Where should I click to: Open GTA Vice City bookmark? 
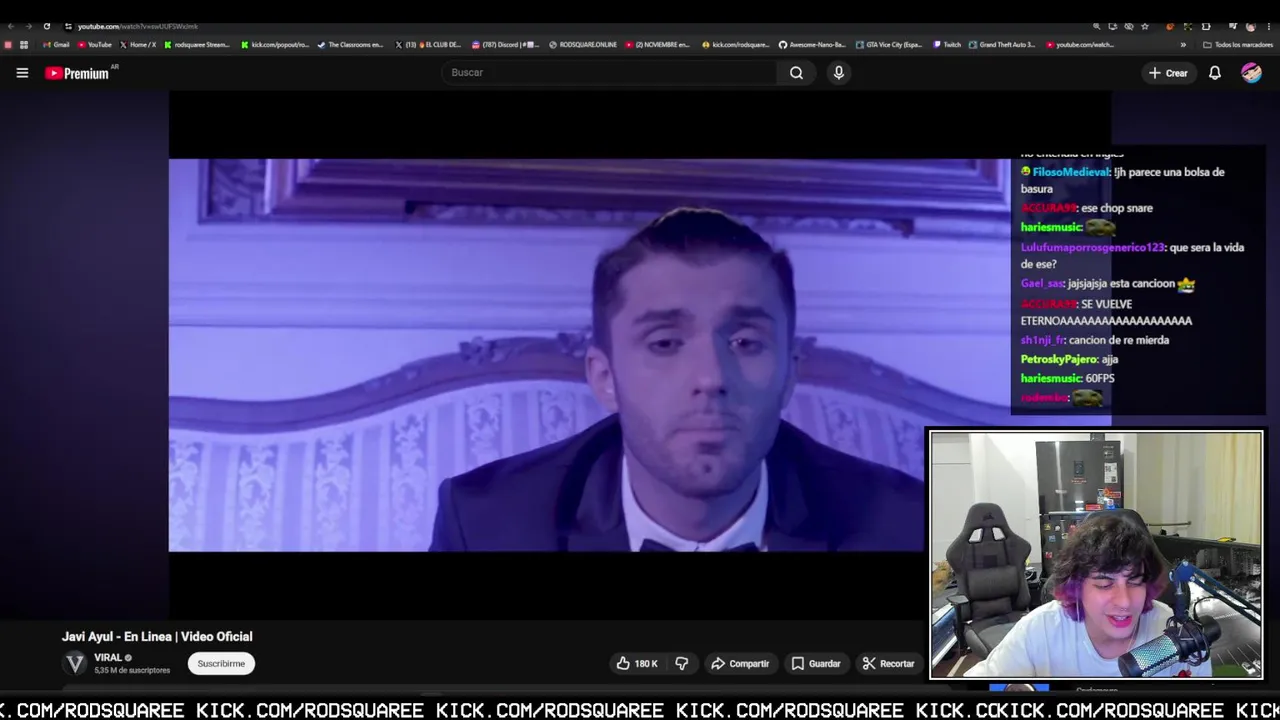888,45
